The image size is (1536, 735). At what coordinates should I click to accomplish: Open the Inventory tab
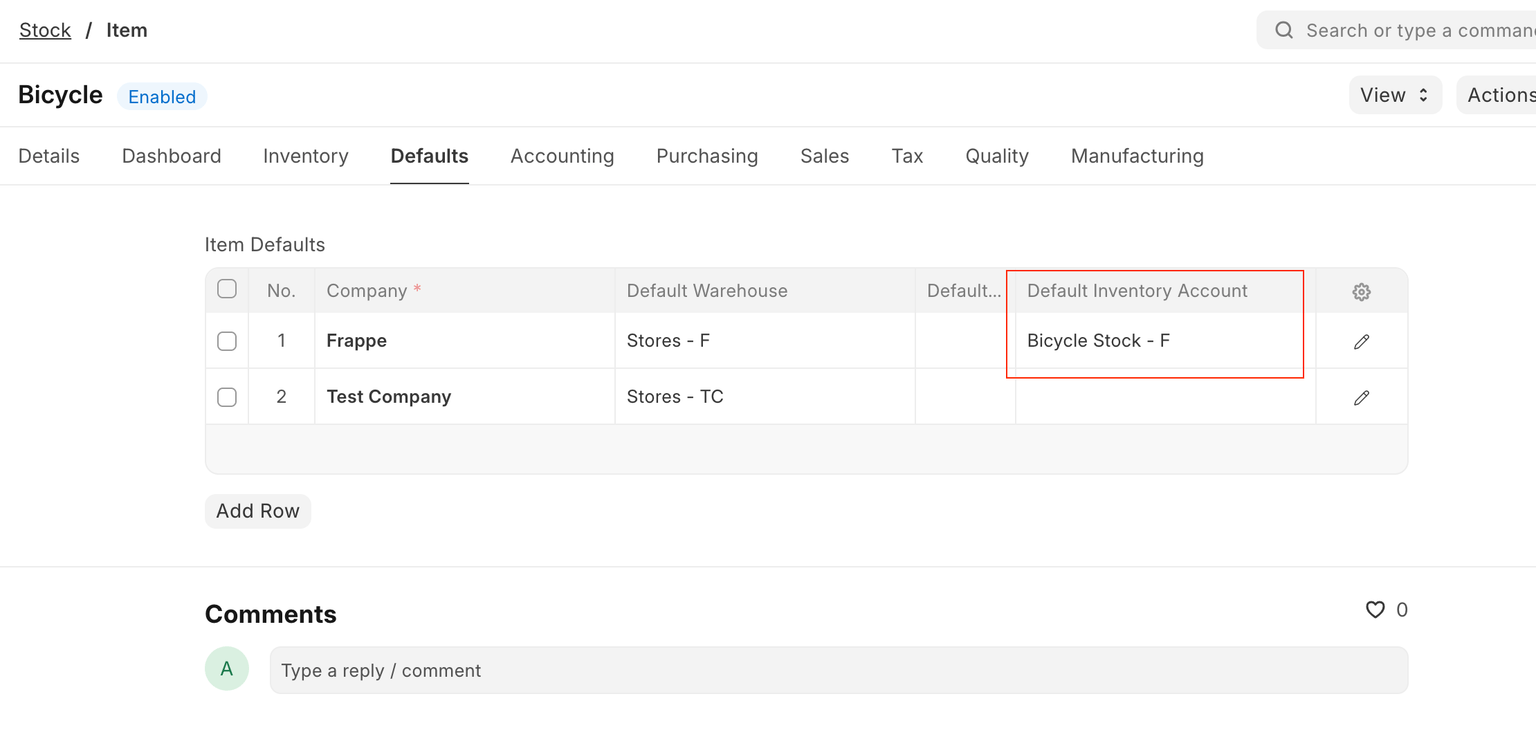coord(305,156)
